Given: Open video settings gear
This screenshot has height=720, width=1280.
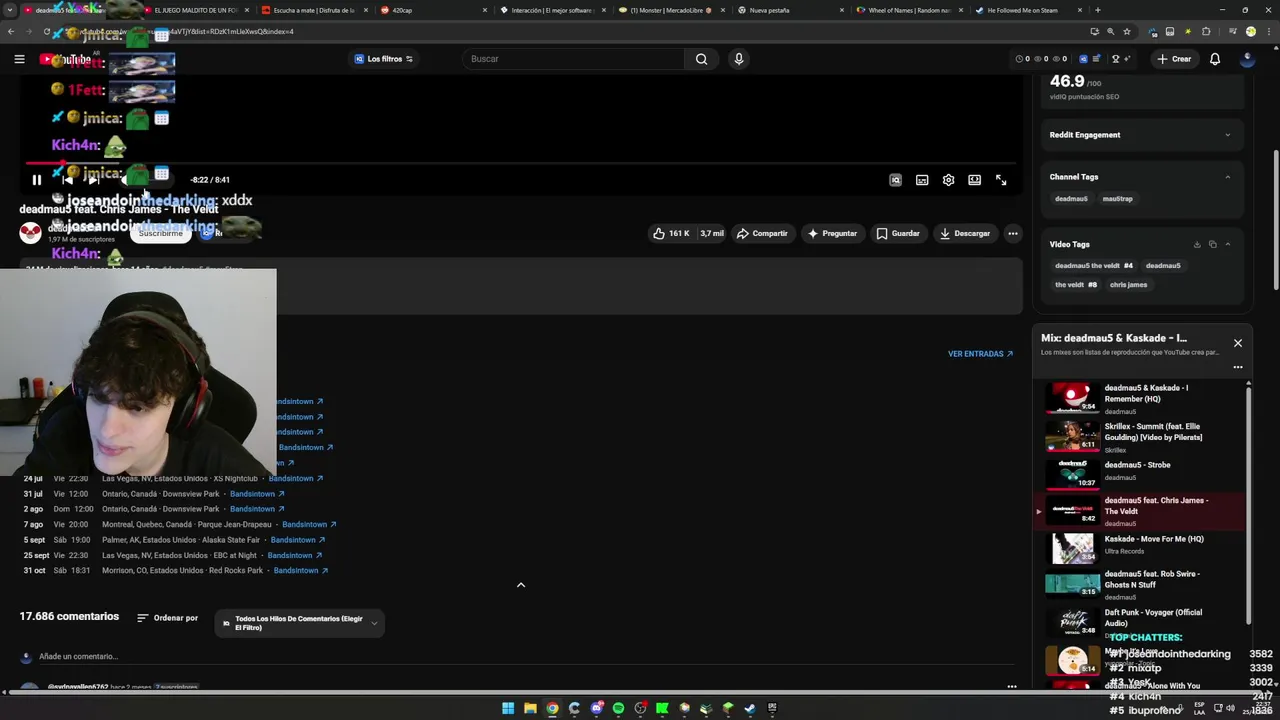Looking at the screenshot, I should pos(948,180).
